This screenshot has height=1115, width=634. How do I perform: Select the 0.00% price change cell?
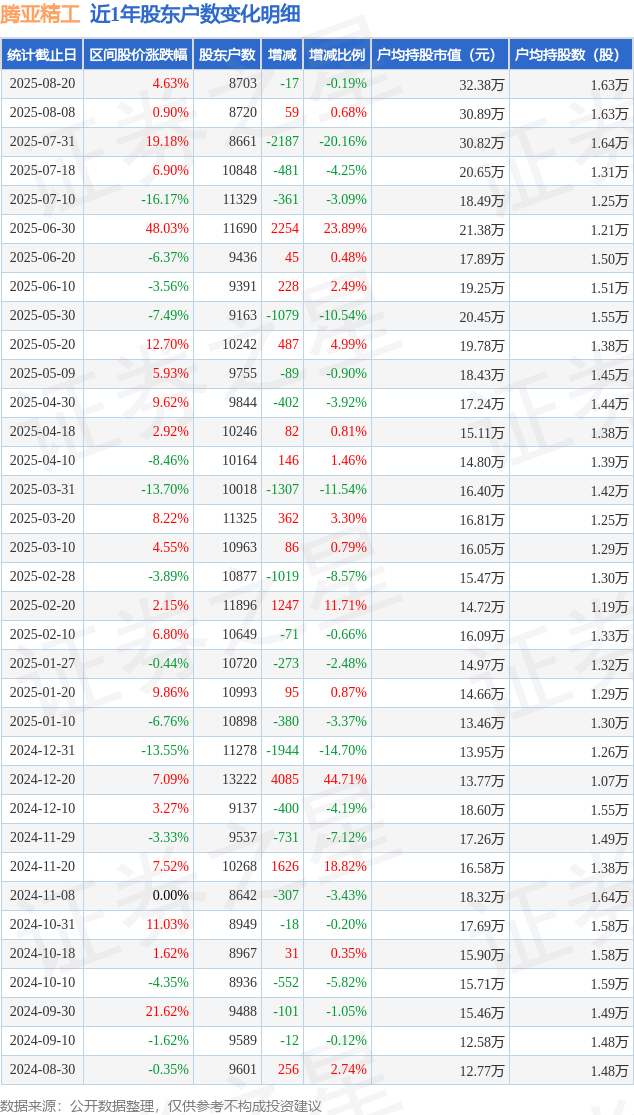pos(139,895)
